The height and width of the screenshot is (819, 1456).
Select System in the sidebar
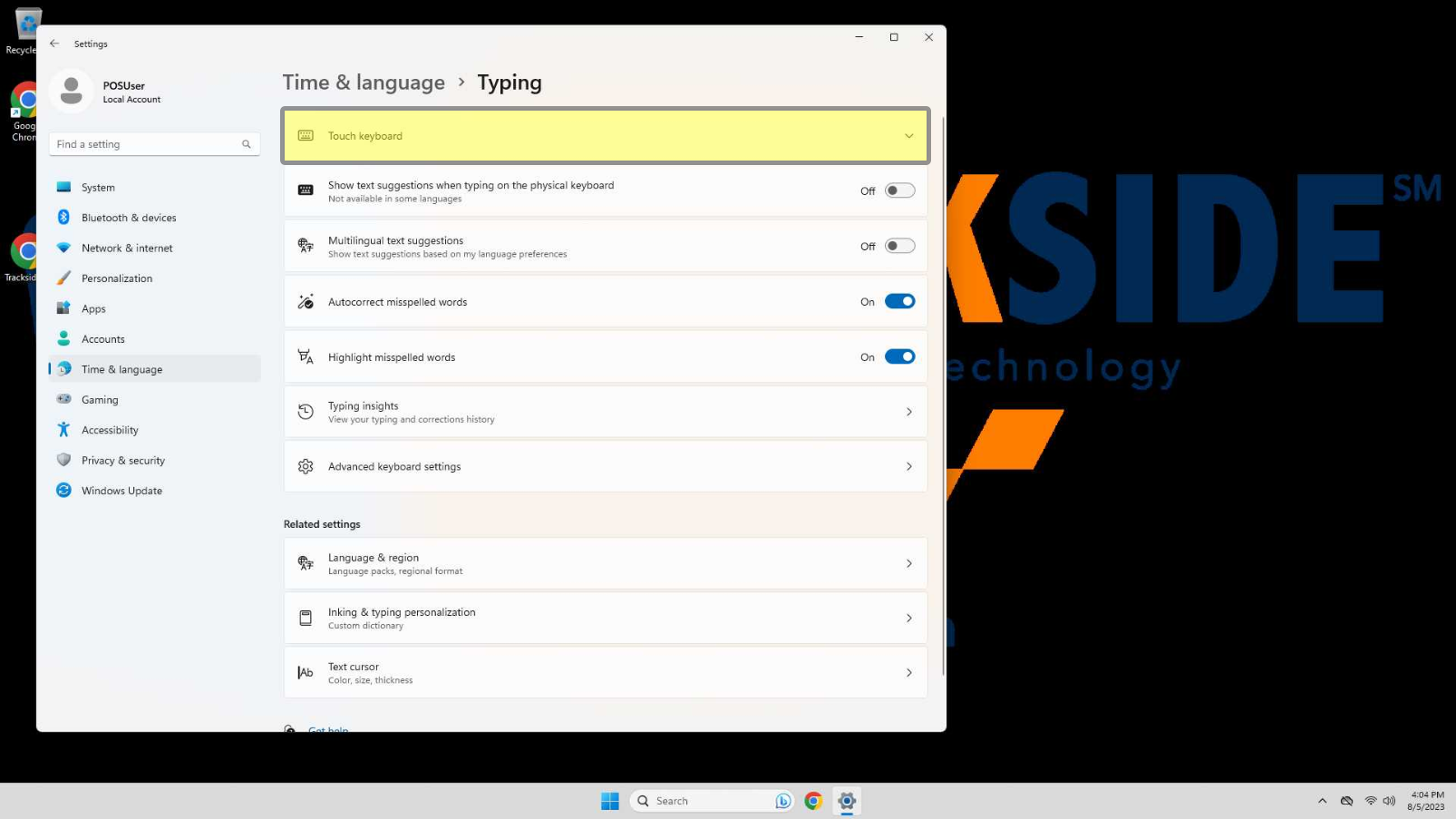154,187
